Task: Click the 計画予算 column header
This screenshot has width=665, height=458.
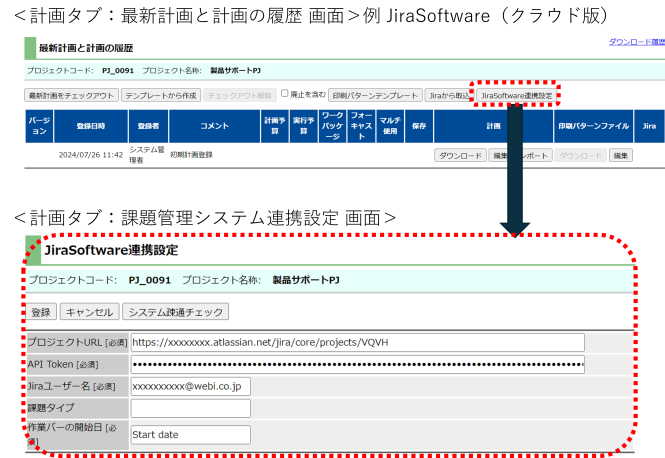Action: 275,126
